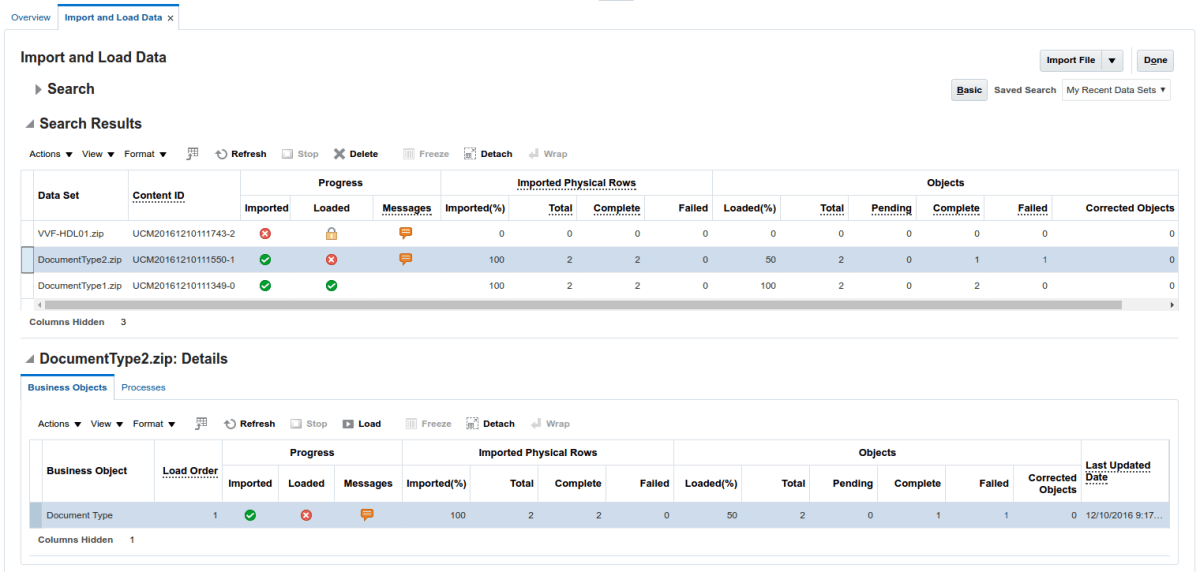Click Query By Example icon in Search Results
This screenshot has height=572, width=1200.
pyautogui.click(x=193, y=154)
